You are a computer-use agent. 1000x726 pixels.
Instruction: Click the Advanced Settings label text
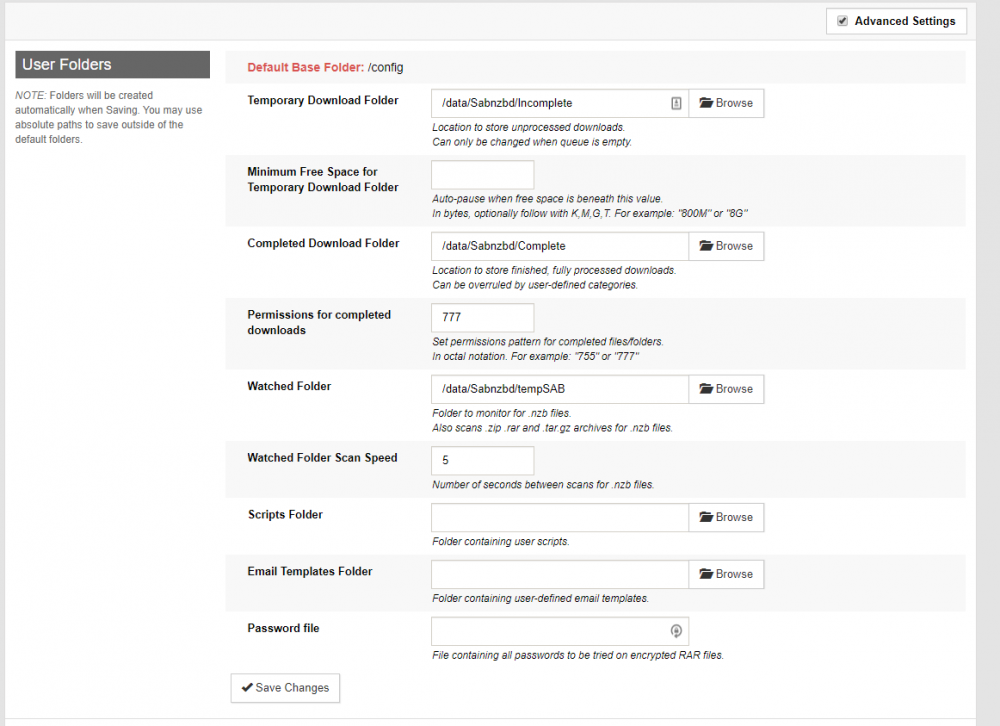(905, 21)
